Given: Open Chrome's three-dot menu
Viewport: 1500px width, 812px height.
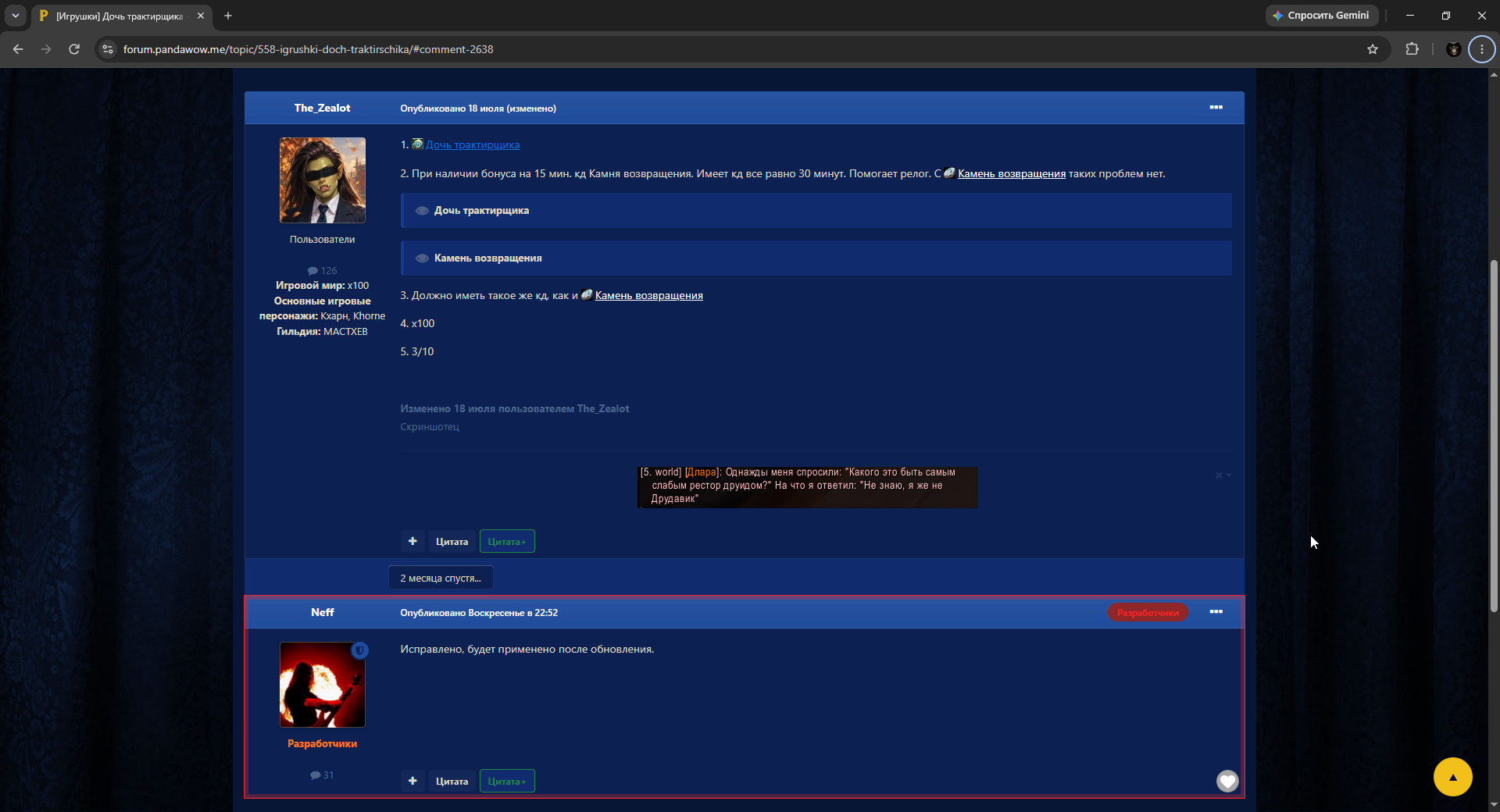Looking at the screenshot, I should click(x=1482, y=49).
